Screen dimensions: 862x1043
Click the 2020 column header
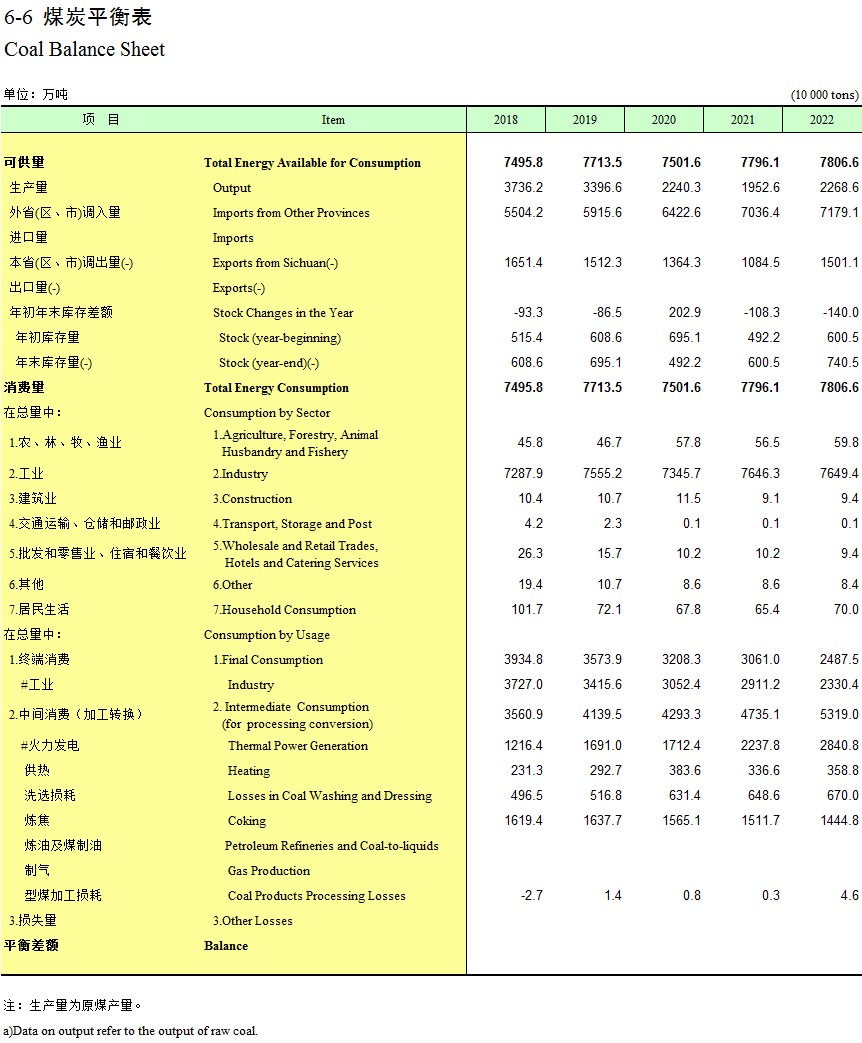coord(664,120)
